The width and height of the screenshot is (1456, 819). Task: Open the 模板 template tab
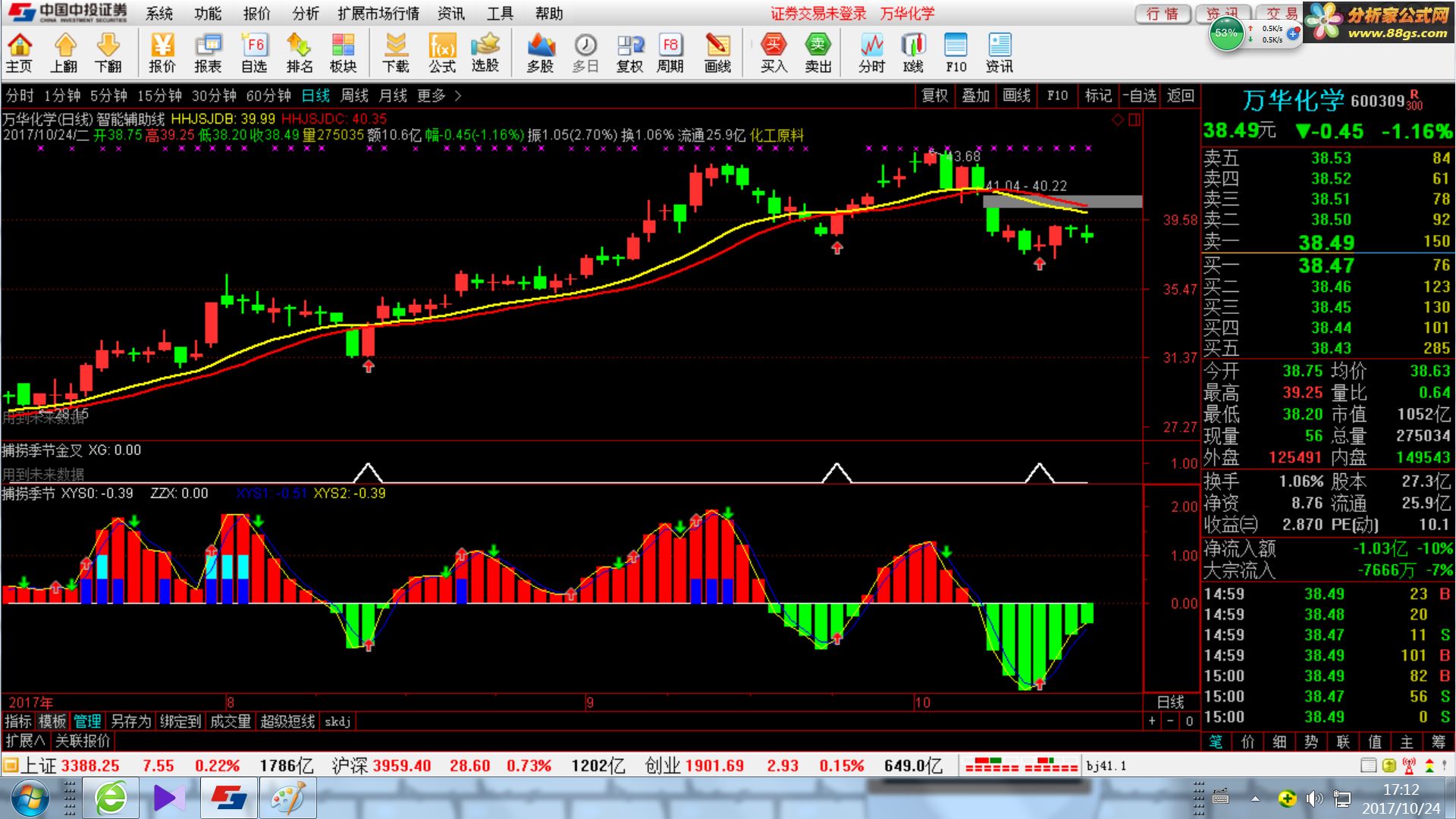(x=52, y=721)
